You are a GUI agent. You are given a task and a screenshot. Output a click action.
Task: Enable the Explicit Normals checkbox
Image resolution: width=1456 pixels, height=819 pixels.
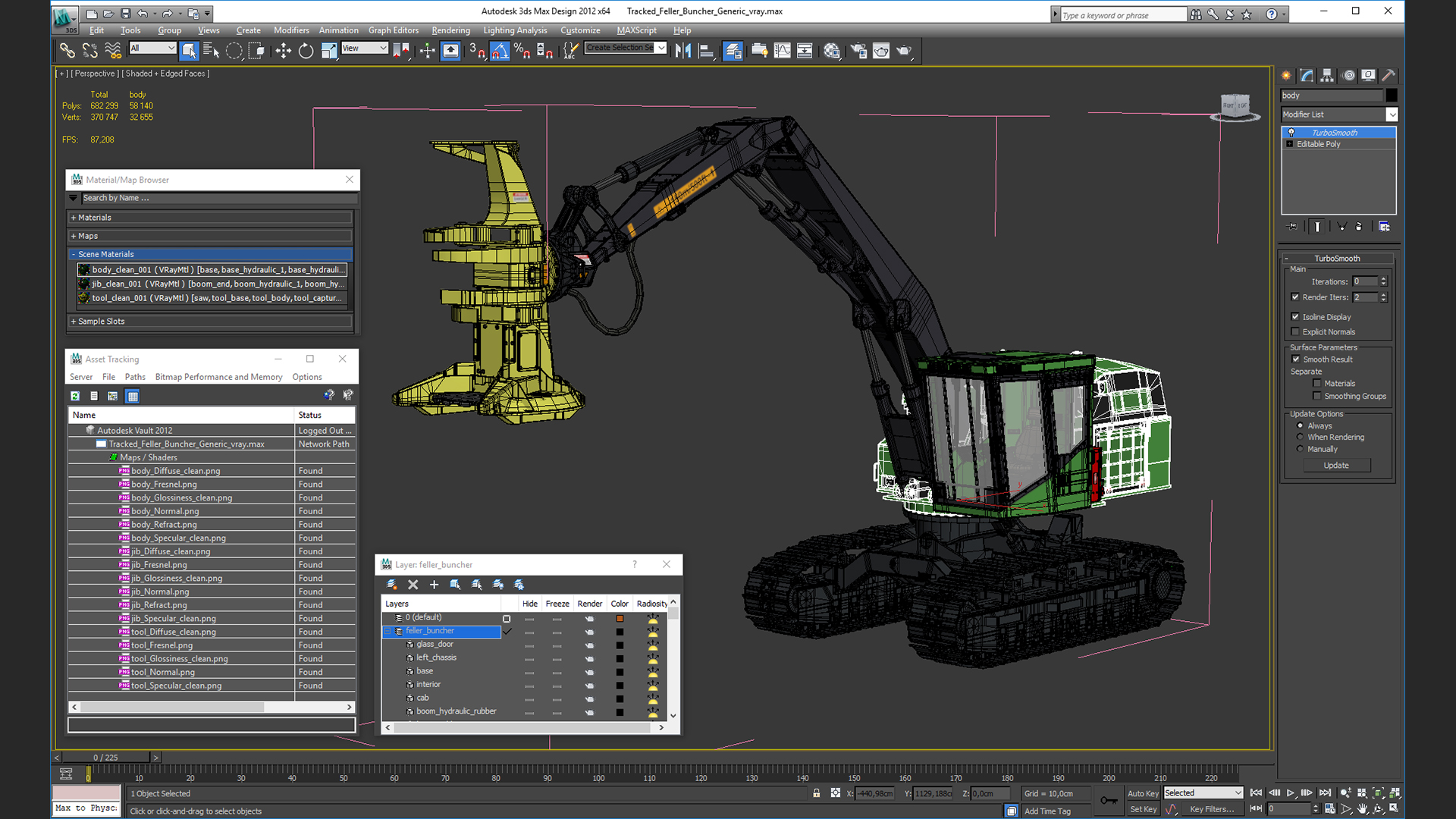point(1295,332)
